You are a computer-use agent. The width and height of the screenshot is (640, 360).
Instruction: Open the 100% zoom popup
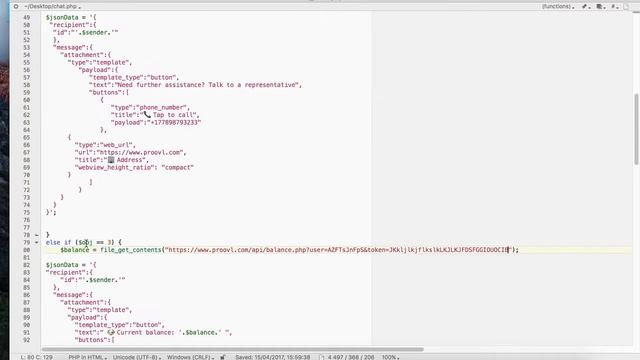tap(391, 357)
